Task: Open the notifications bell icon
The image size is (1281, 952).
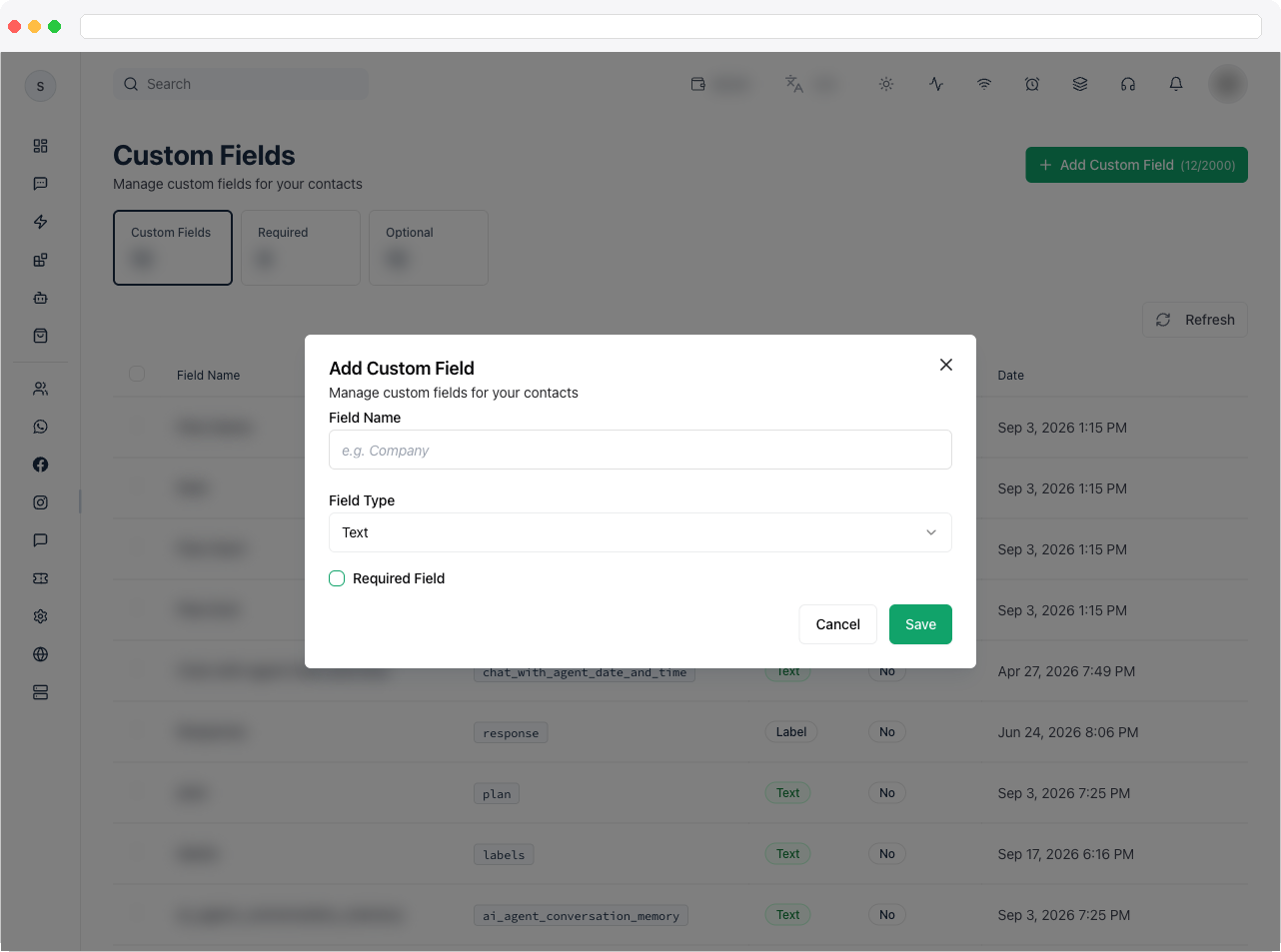Action: [x=1176, y=84]
